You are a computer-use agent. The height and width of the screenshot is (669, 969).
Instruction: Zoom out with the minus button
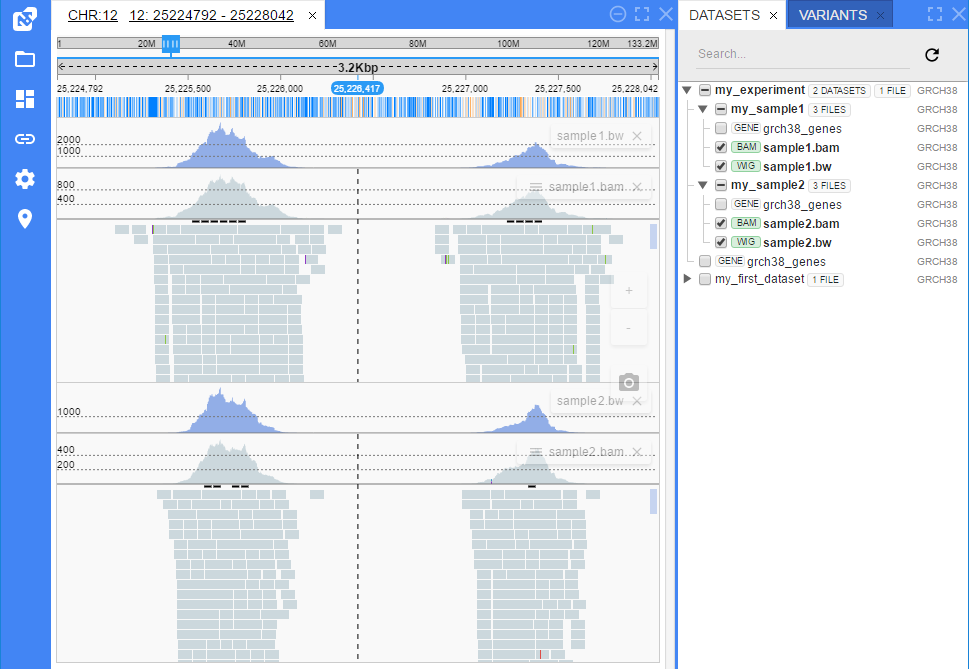628,328
